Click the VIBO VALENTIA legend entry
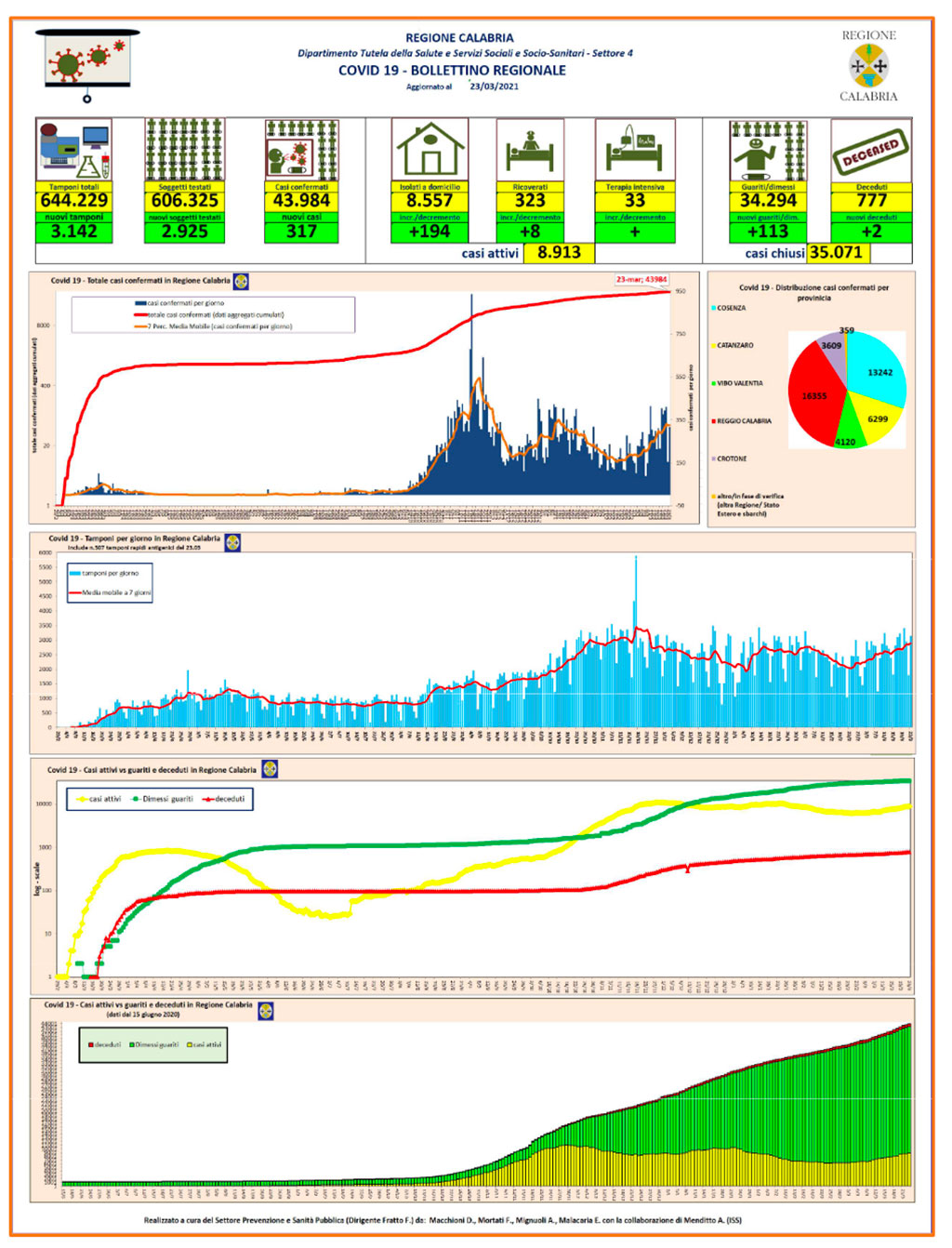The width and height of the screenshot is (952, 1248). point(737,383)
